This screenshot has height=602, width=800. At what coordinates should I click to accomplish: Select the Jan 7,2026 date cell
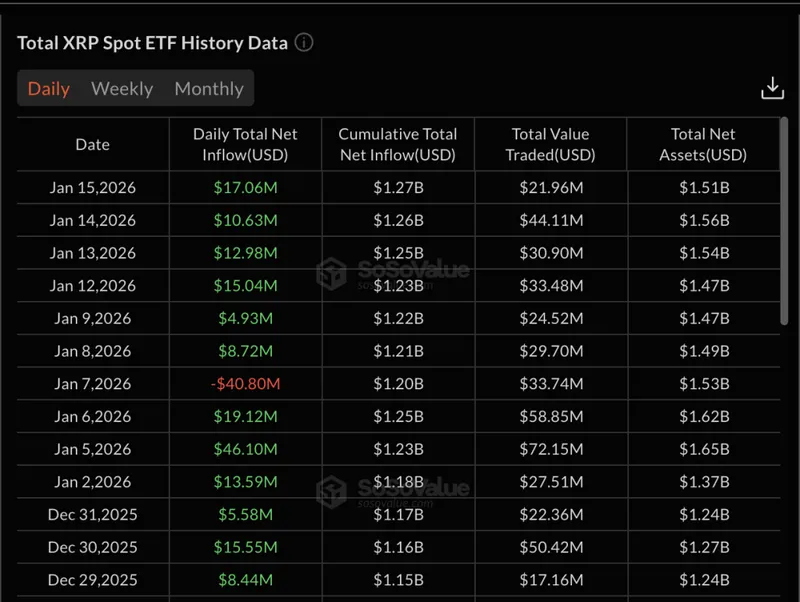pyautogui.click(x=92, y=383)
